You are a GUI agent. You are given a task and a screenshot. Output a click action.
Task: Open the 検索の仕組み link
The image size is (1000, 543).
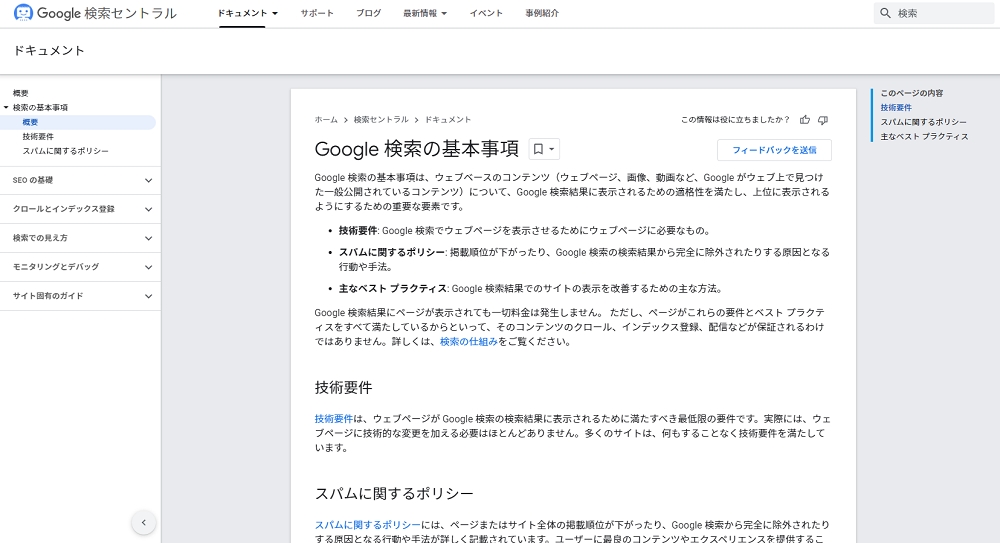469,341
